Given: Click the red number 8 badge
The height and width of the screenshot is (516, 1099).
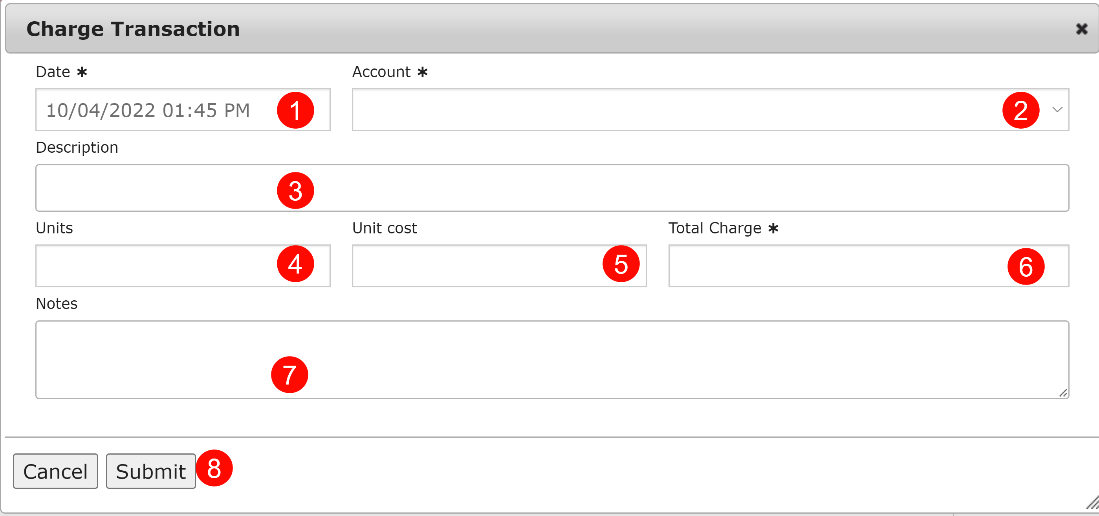Looking at the screenshot, I should (214, 468).
